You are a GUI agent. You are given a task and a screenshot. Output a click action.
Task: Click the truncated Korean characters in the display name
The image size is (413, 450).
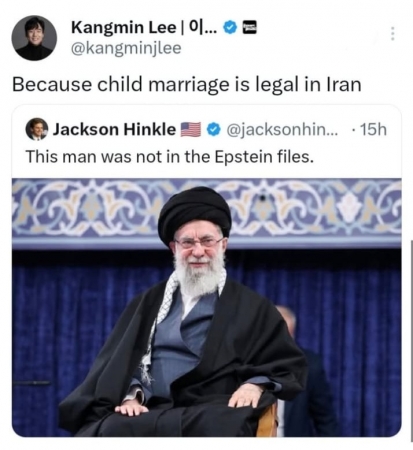point(203,27)
